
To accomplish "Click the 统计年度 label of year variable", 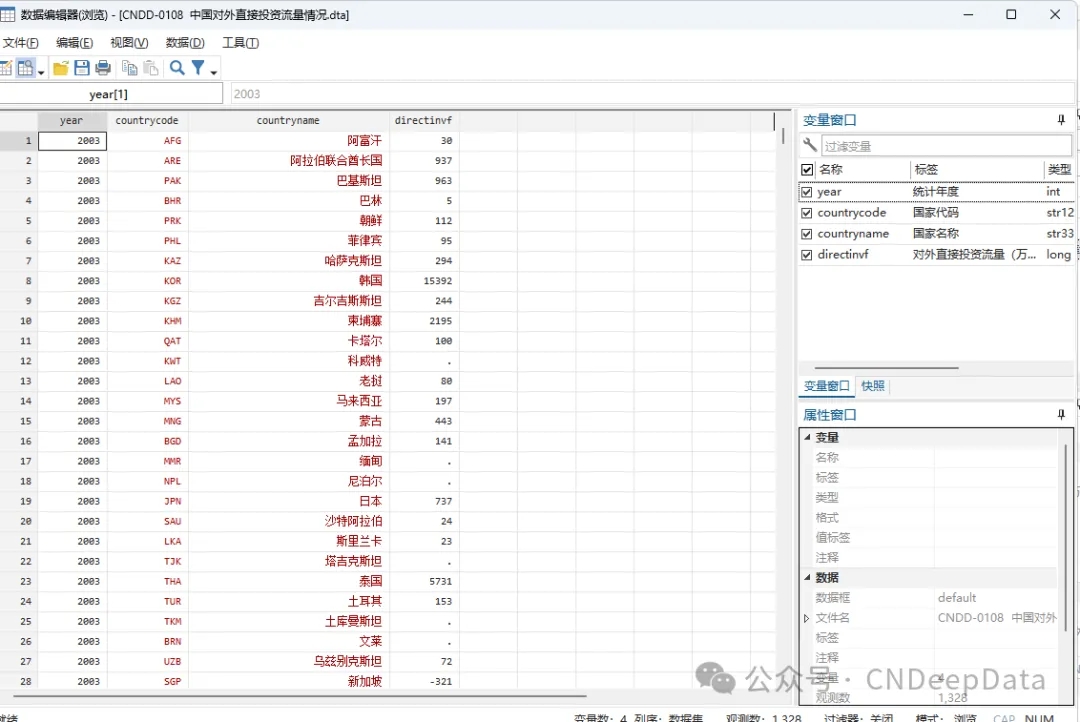I will tap(935, 192).
